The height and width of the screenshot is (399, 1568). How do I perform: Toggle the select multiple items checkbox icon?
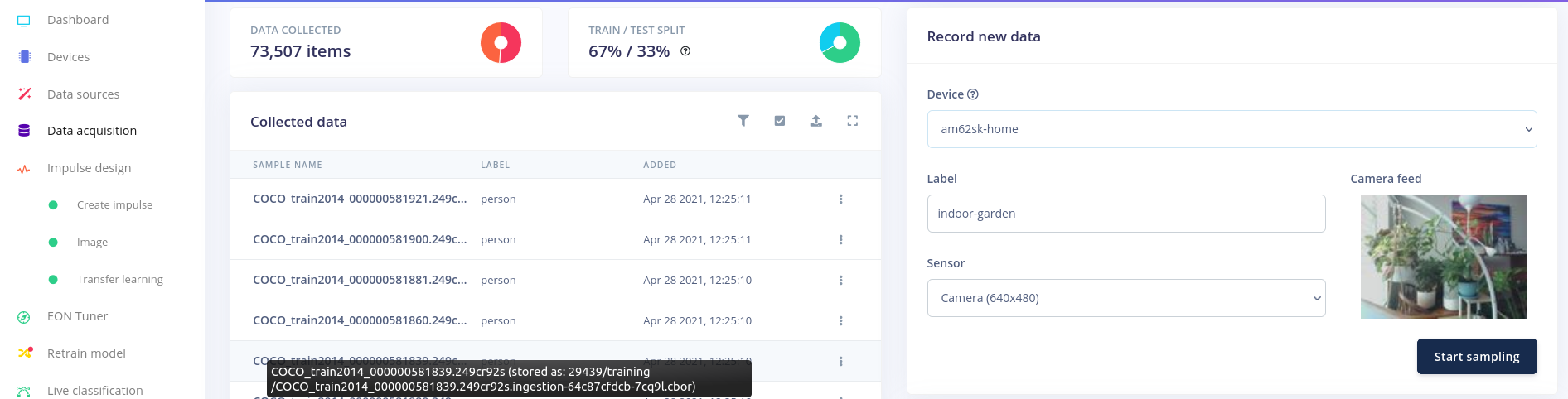tap(780, 121)
